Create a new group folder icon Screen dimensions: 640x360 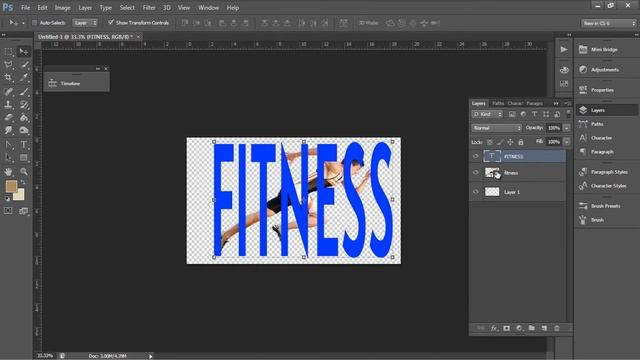pyautogui.click(x=531, y=328)
